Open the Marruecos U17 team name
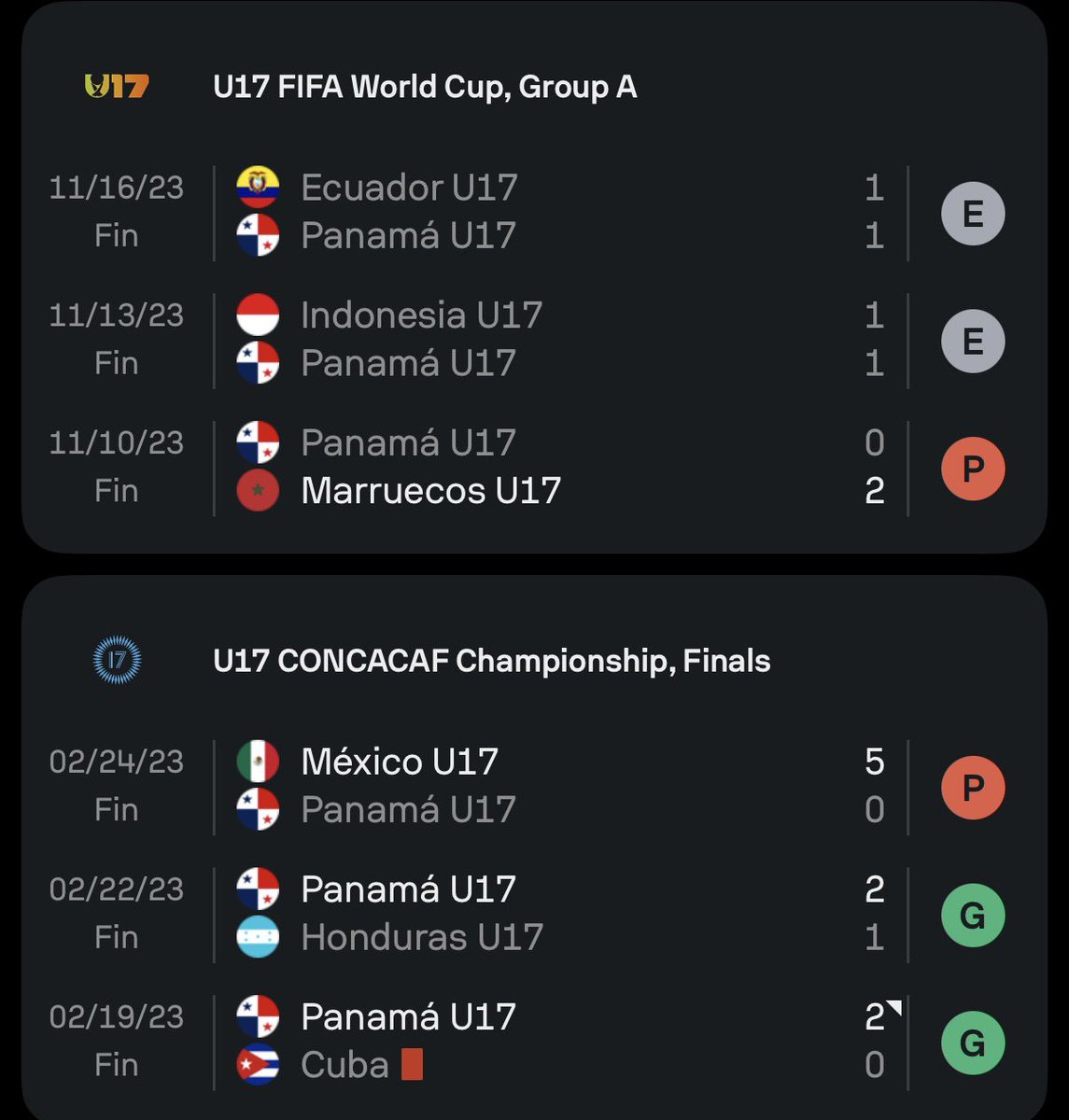This screenshot has width=1069, height=1120. click(430, 491)
